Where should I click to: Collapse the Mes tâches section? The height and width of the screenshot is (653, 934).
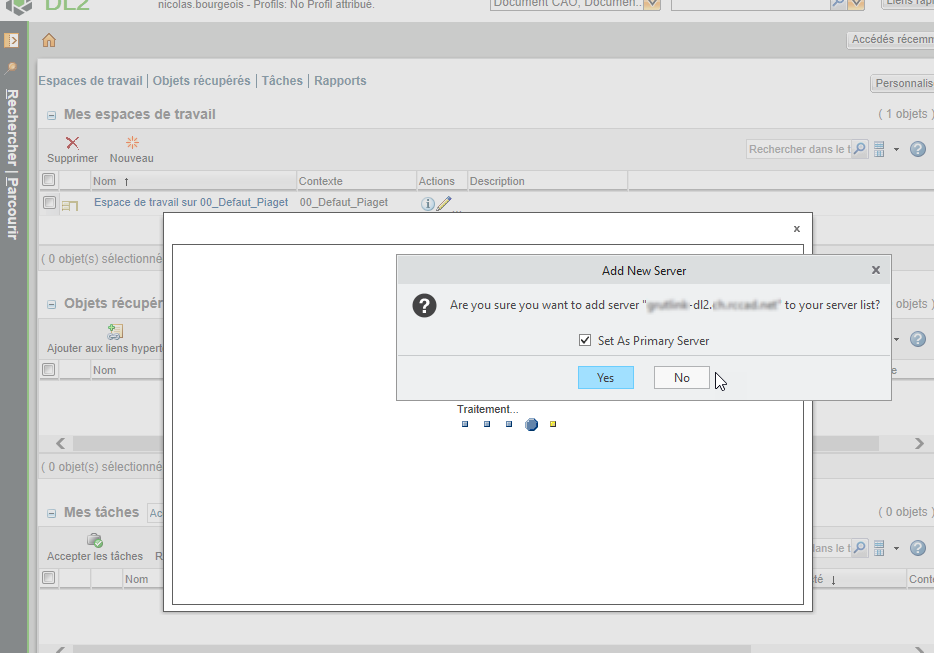tap(50, 511)
